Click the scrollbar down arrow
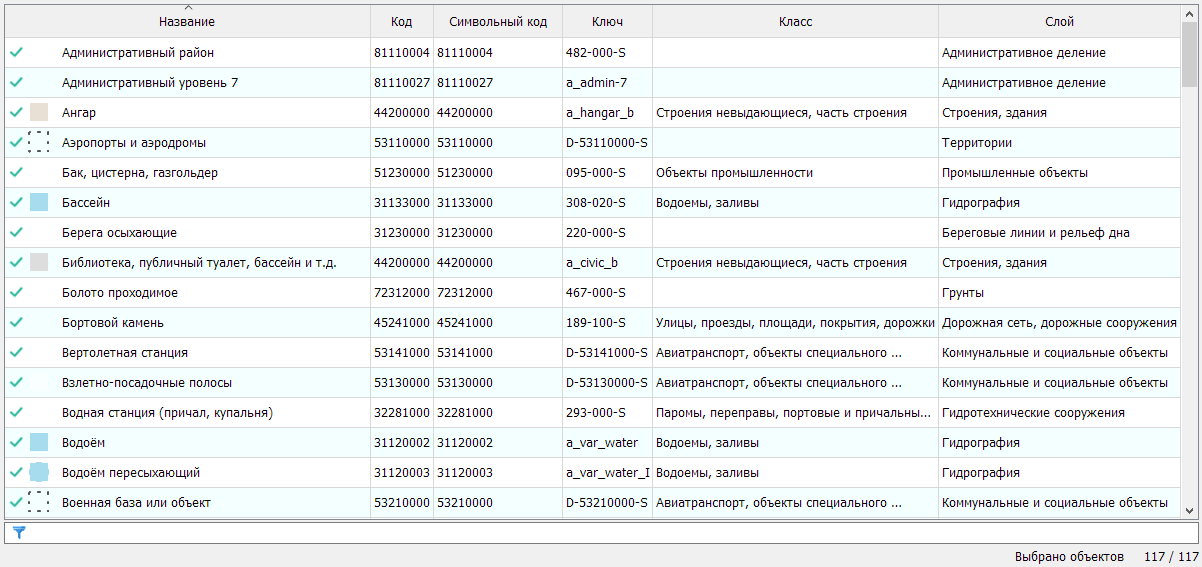 (x=1189, y=510)
